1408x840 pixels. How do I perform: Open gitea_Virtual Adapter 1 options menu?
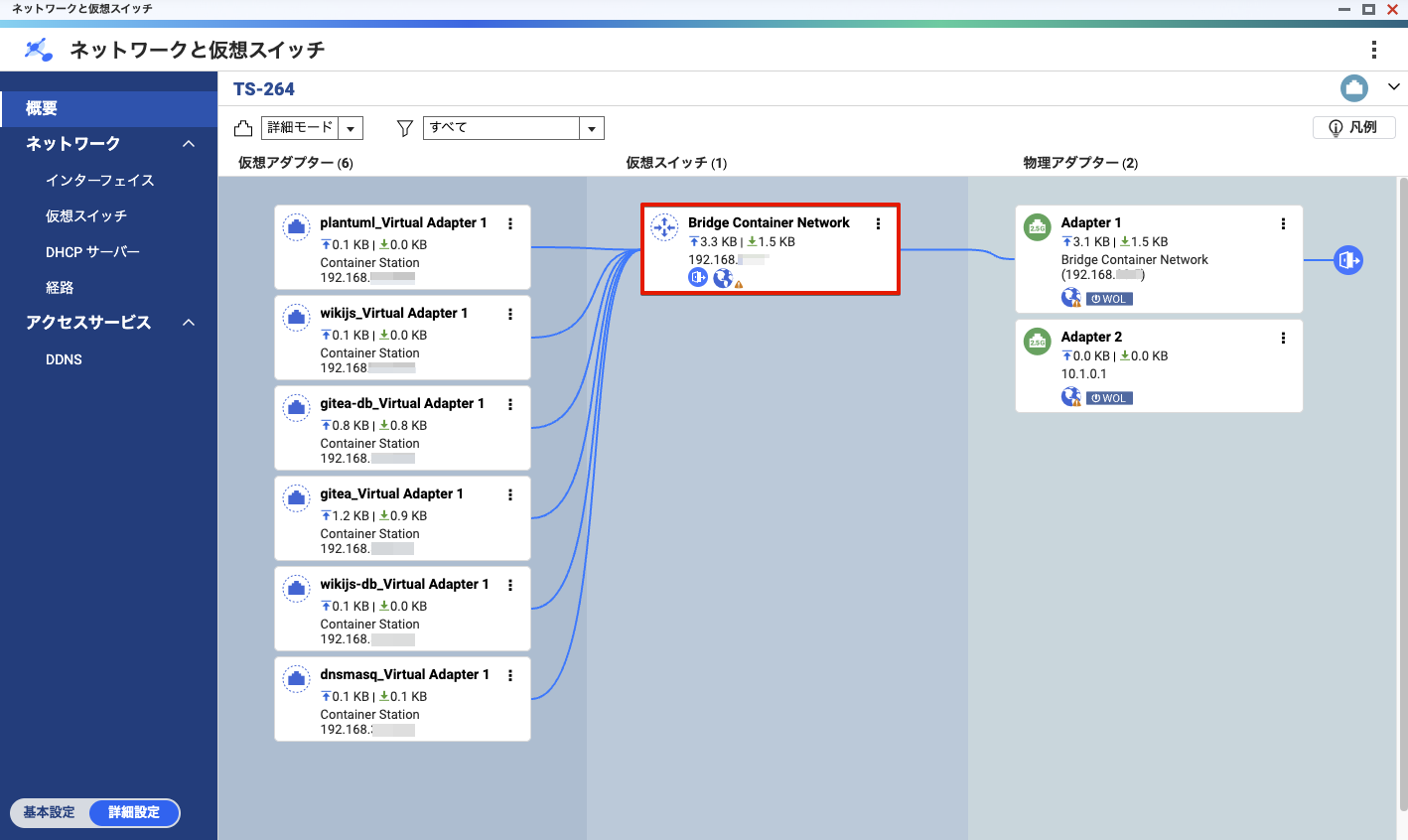[x=510, y=494]
